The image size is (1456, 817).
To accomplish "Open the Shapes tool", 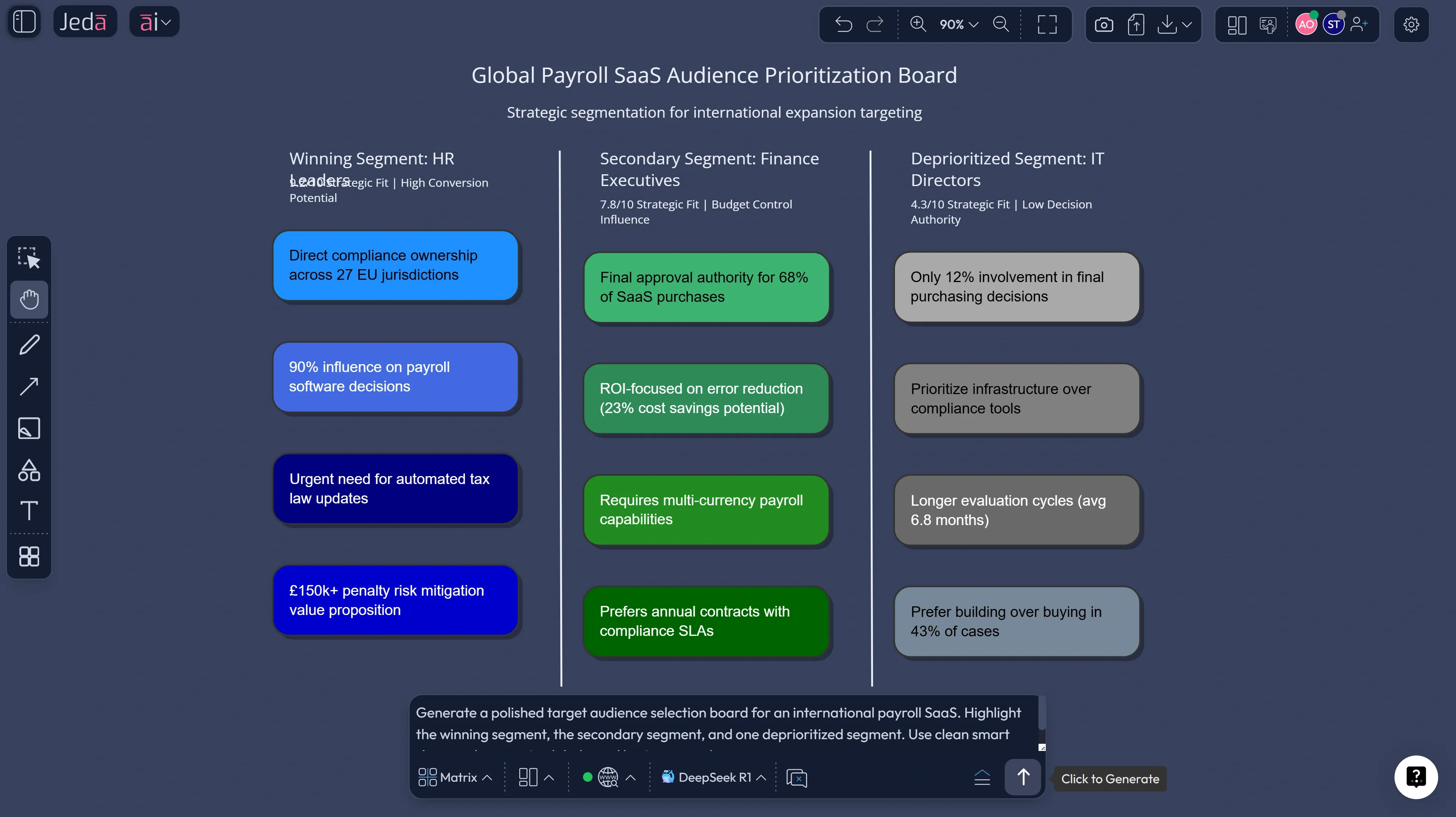I will (29, 470).
